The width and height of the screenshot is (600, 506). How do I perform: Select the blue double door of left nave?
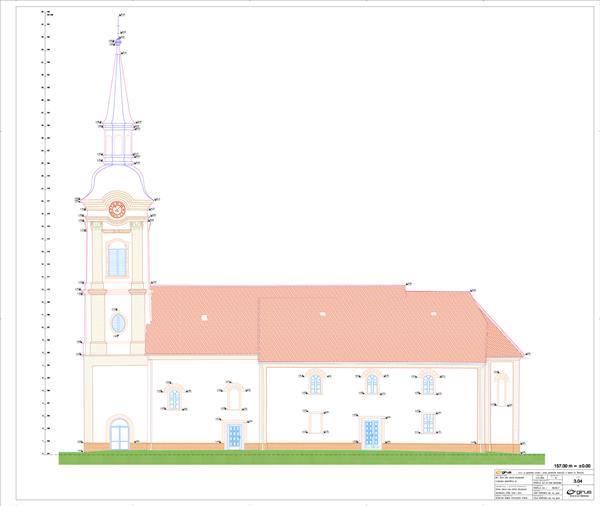[234, 435]
